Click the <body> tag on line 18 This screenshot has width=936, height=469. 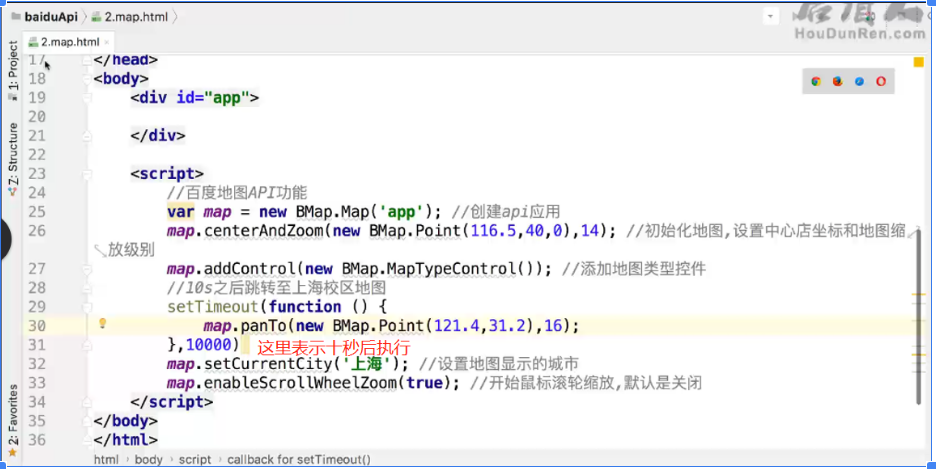pyautogui.click(x=121, y=79)
